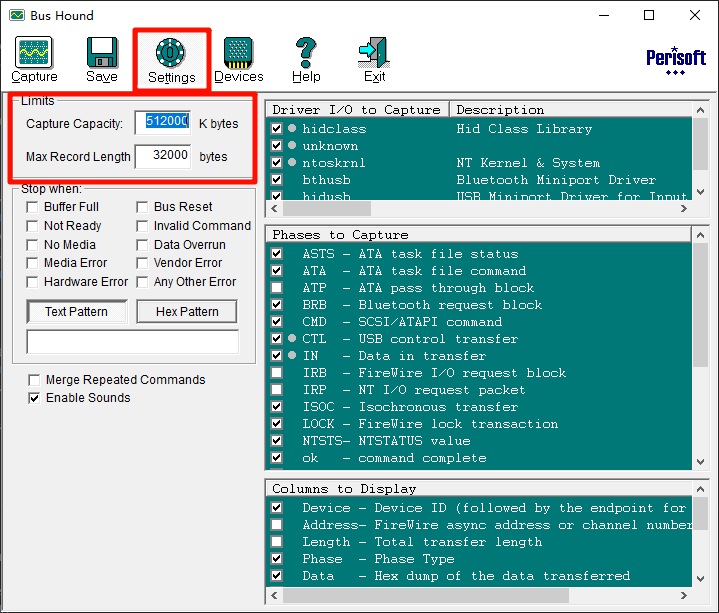Image resolution: width=719 pixels, height=613 pixels.
Task: Check Invalid Command checkbox
Action: click(x=142, y=226)
